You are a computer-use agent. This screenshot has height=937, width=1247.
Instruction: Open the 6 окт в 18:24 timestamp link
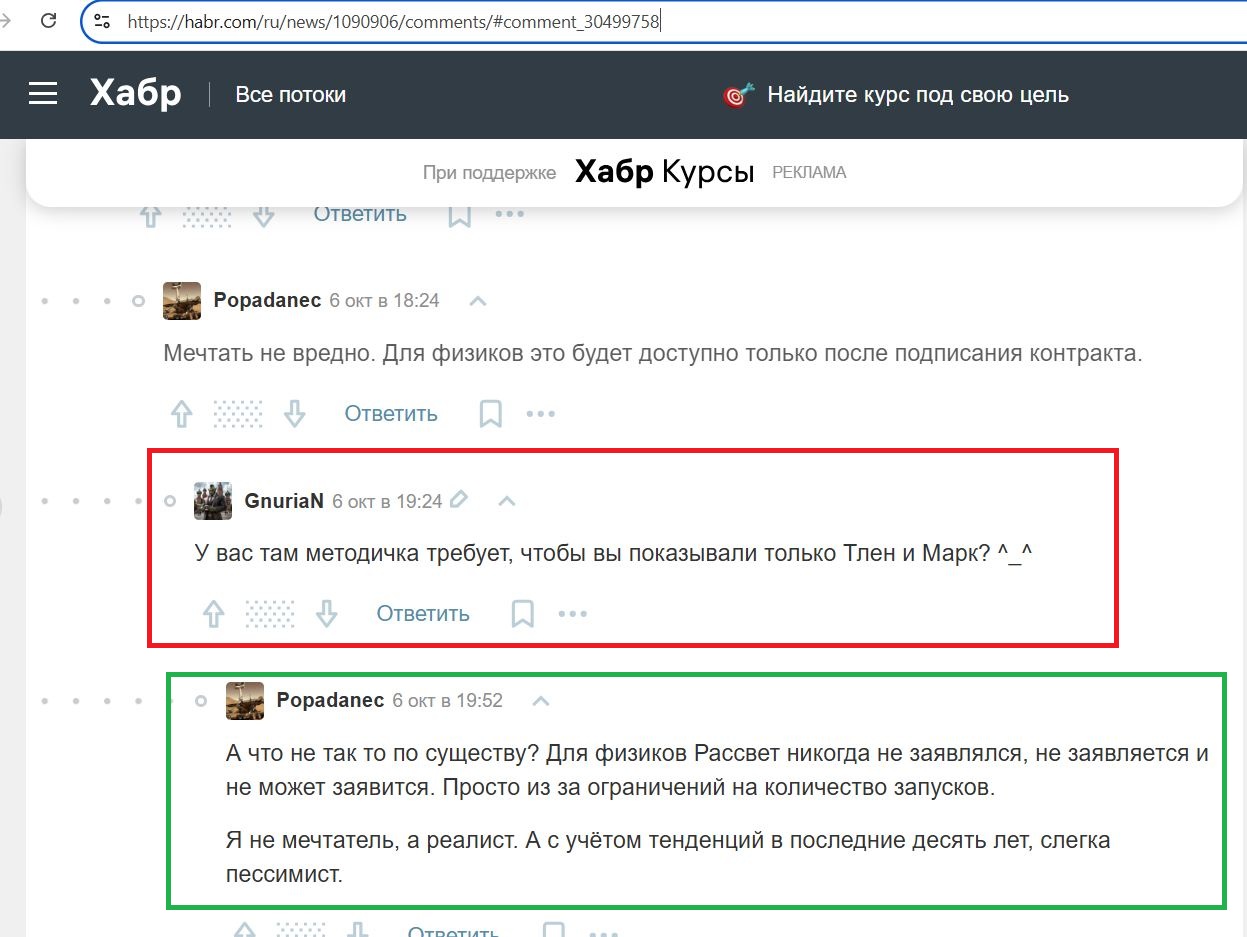(x=384, y=300)
